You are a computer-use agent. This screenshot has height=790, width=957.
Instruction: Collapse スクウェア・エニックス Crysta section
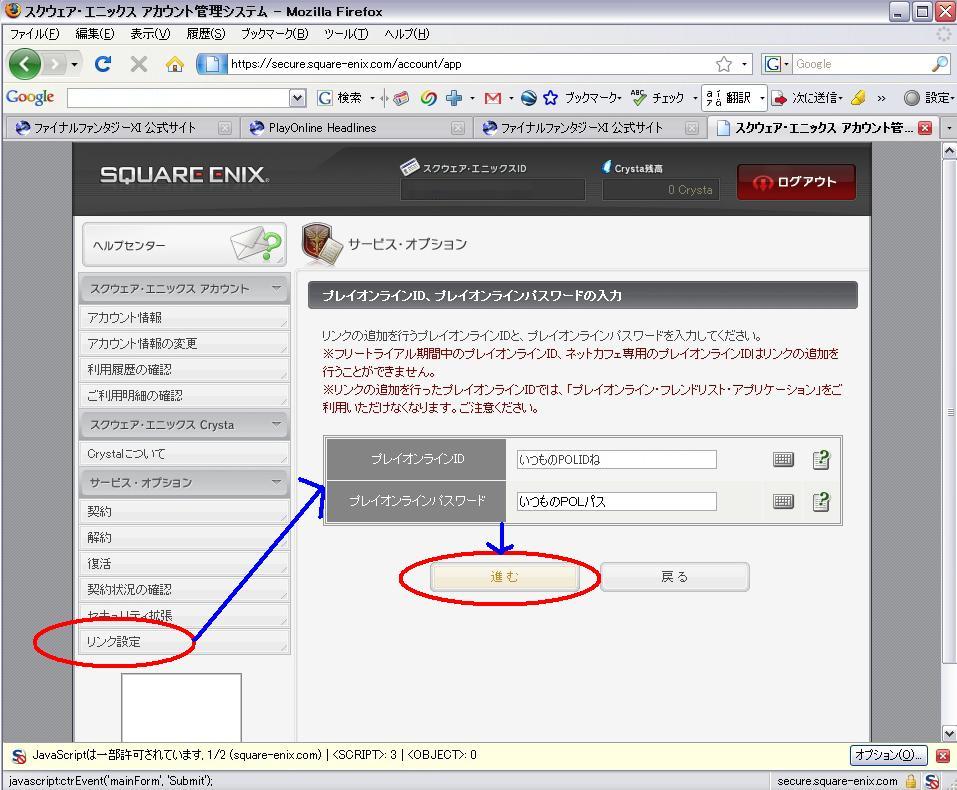click(276, 424)
